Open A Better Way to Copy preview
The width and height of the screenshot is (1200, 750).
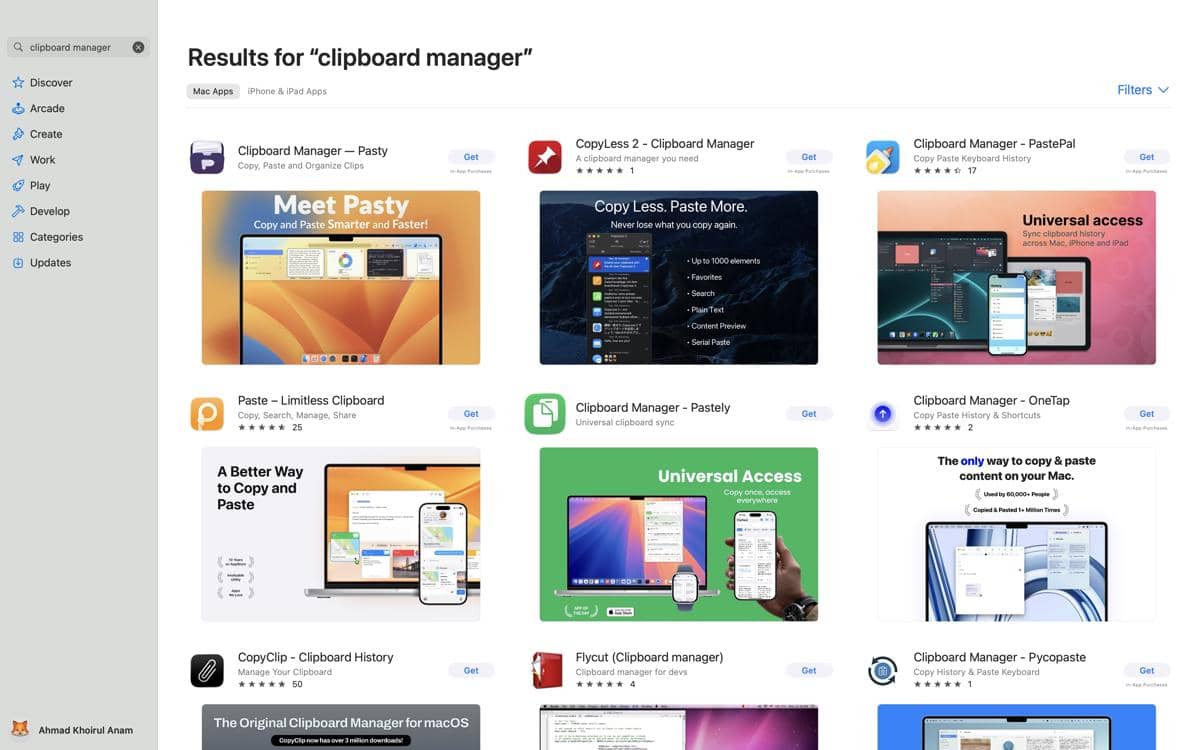click(x=341, y=535)
